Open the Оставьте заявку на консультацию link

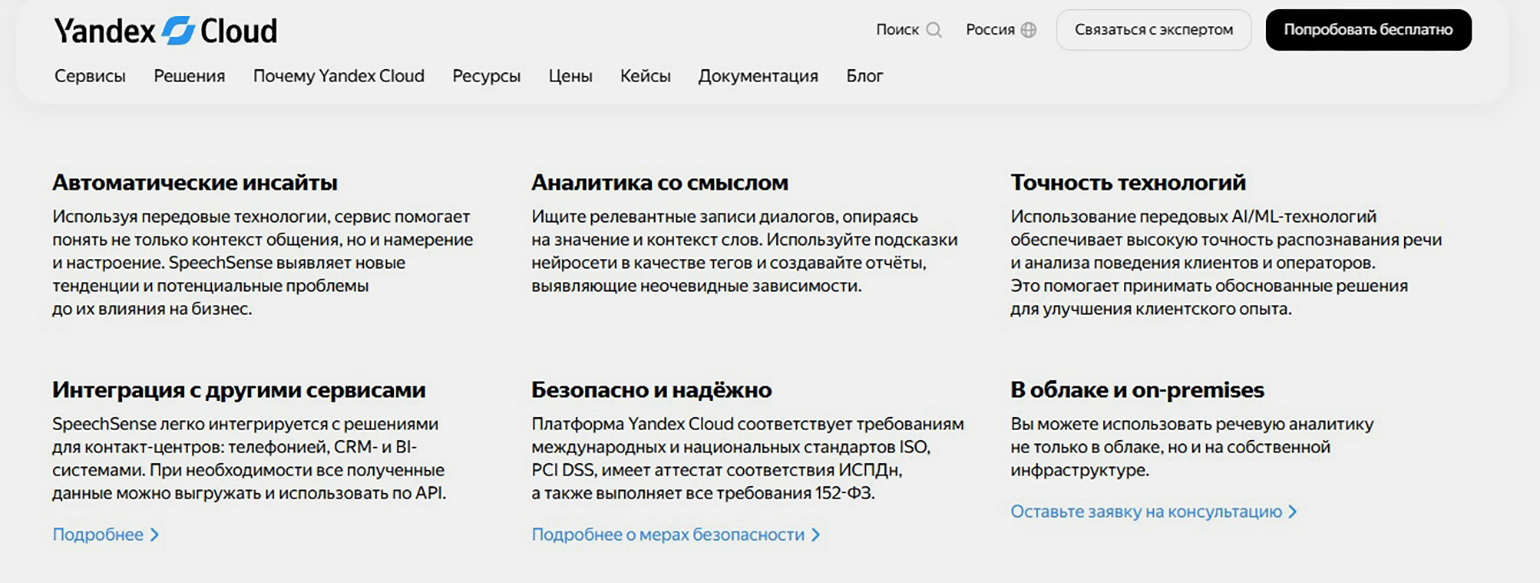coord(1146,512)
